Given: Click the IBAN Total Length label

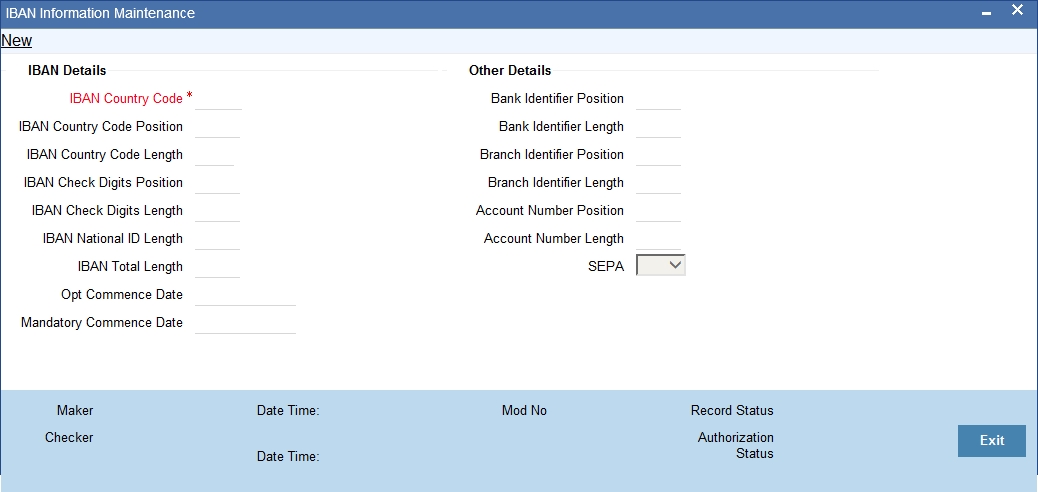Looking at the screenshot, I should click(x=130, y=267).
